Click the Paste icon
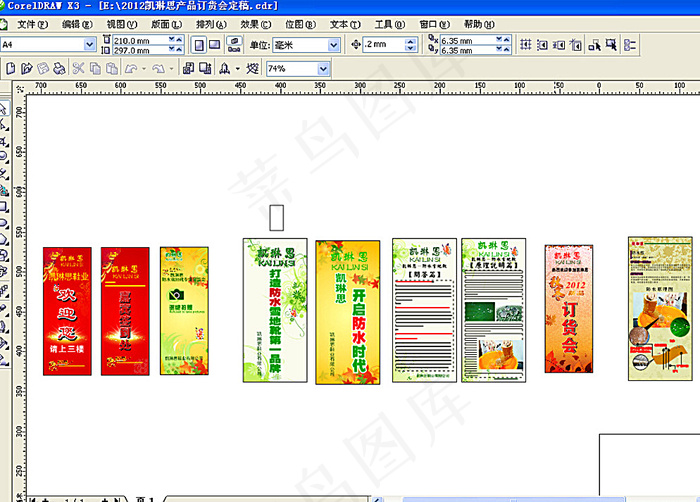This screenshot has height=502, width=700. pyautogui.click(x=112, y=68)
